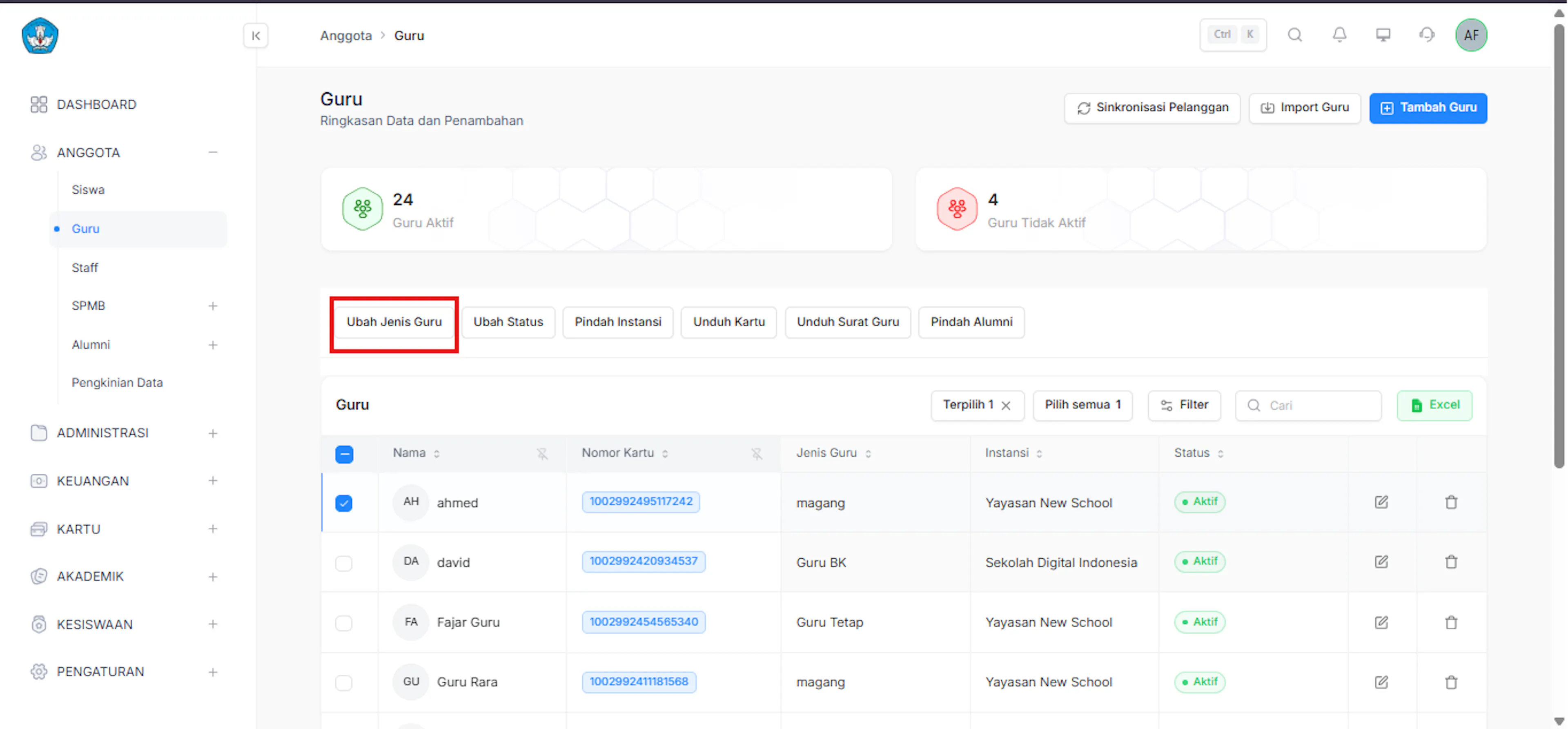This screenshot has height=729, width=1568.
Task: Check the david row checkbox
Action: click(x=344, y=563)
